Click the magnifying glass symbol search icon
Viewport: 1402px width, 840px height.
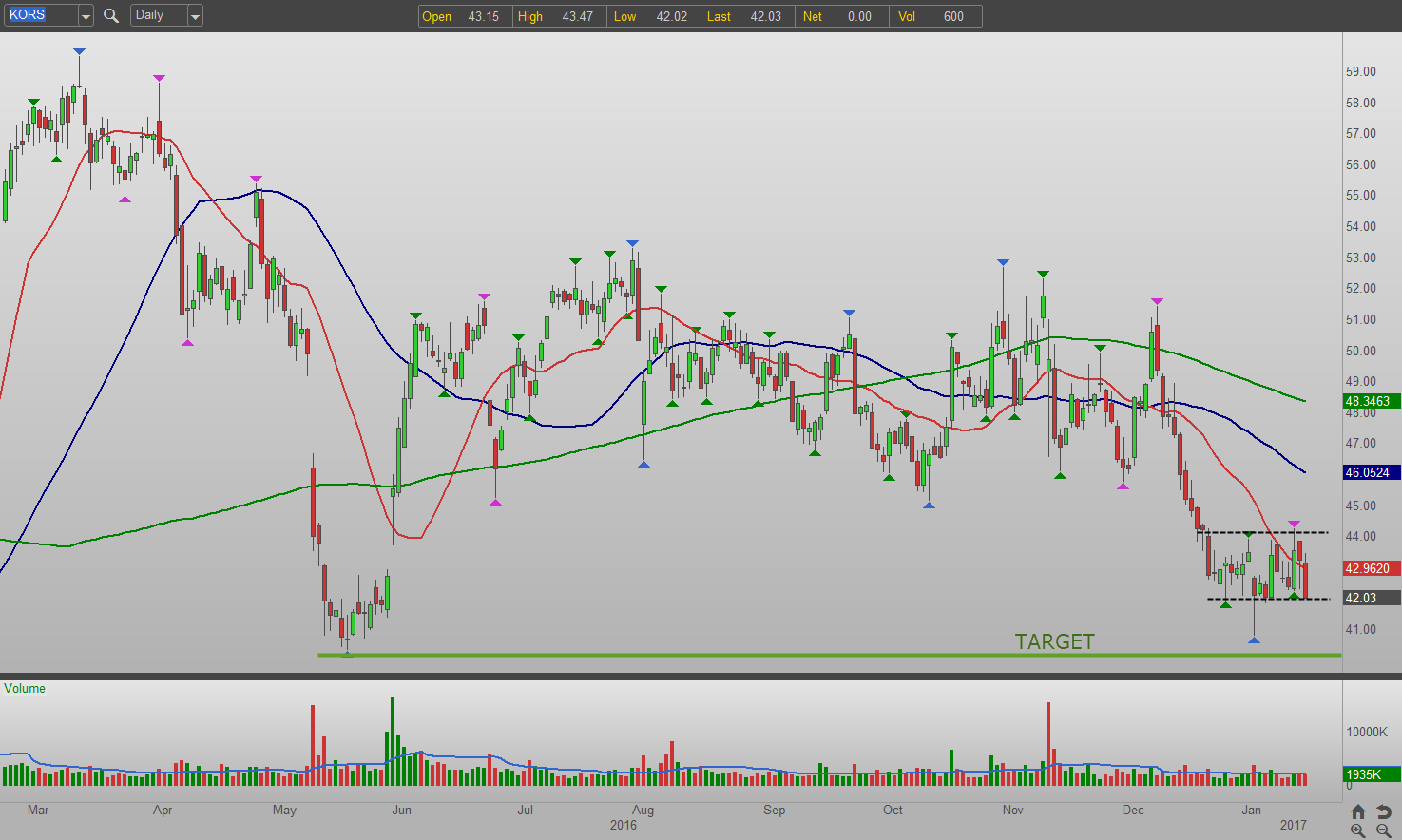[111, 15]
